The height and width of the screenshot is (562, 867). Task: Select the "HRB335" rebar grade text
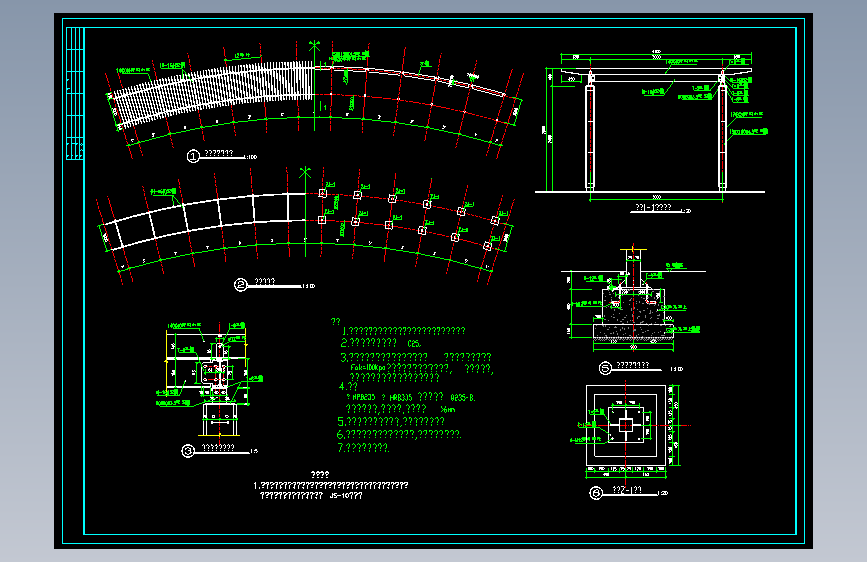[401, 397]
